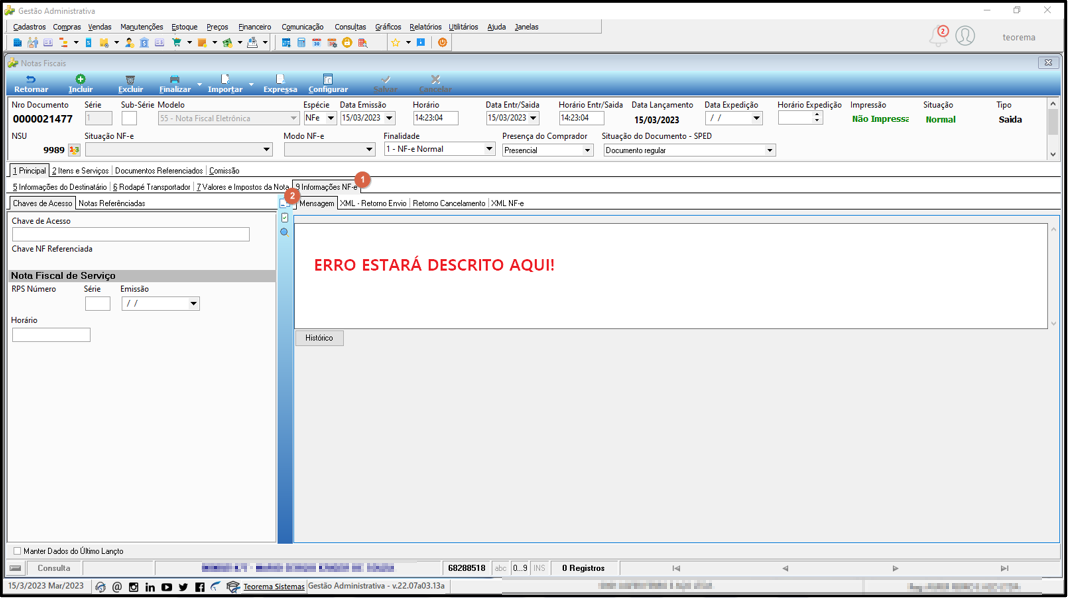Click the Facebook icon in status bar
Viewport: 1068px width, 598px height.
click(x=200, y=586)
